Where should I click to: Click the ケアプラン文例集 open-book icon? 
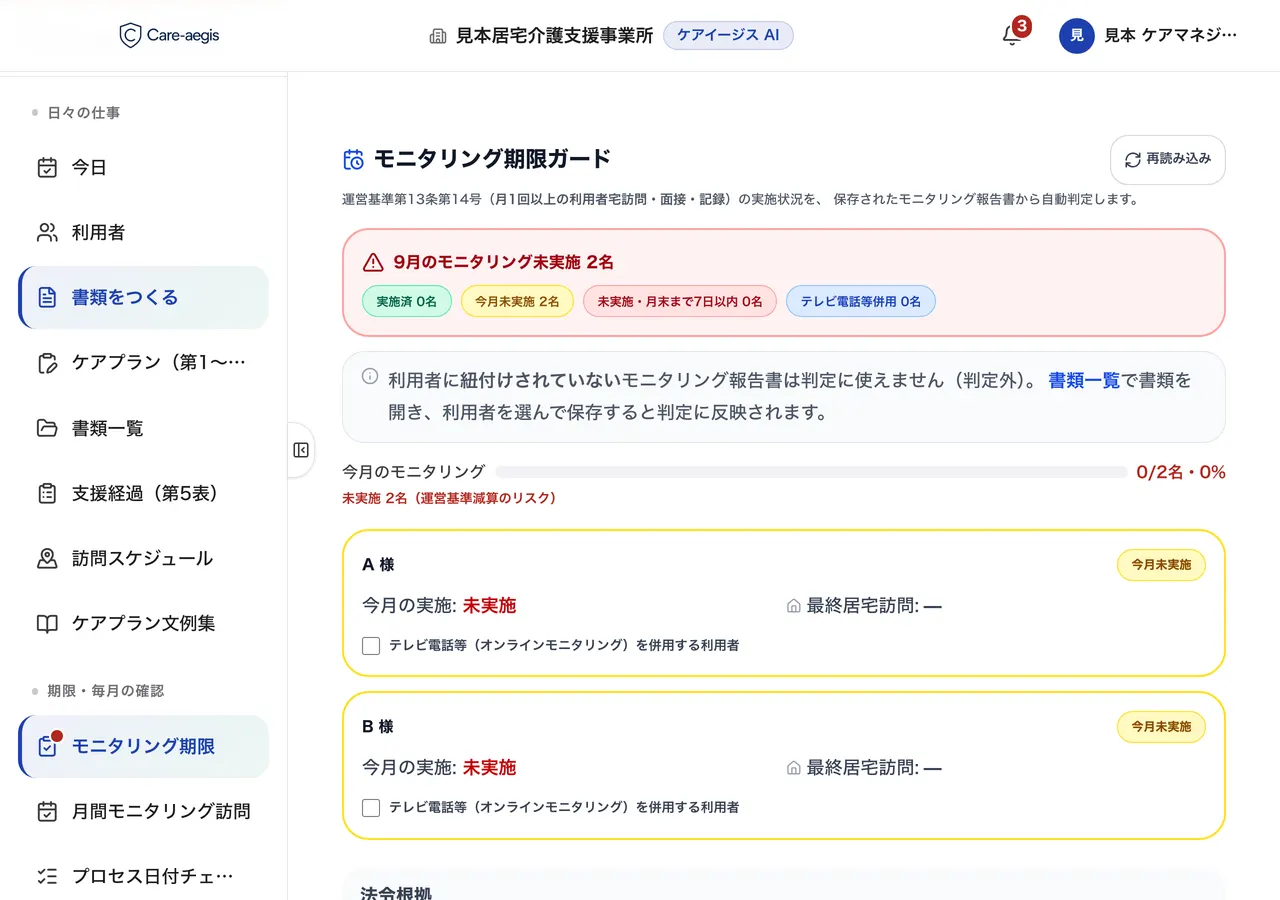pos(47,624)
